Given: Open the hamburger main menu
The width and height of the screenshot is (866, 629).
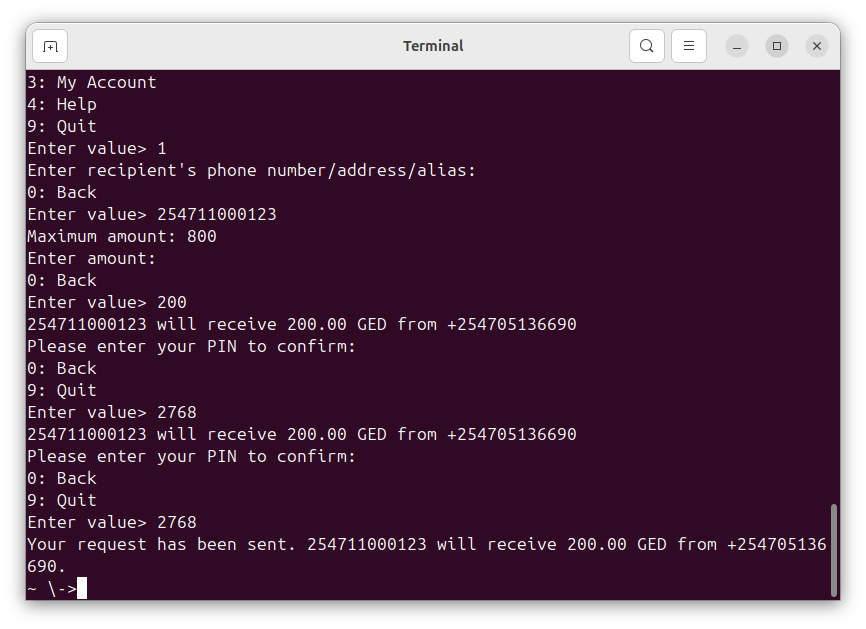Looking at the screenshot, I should (689, 46).
